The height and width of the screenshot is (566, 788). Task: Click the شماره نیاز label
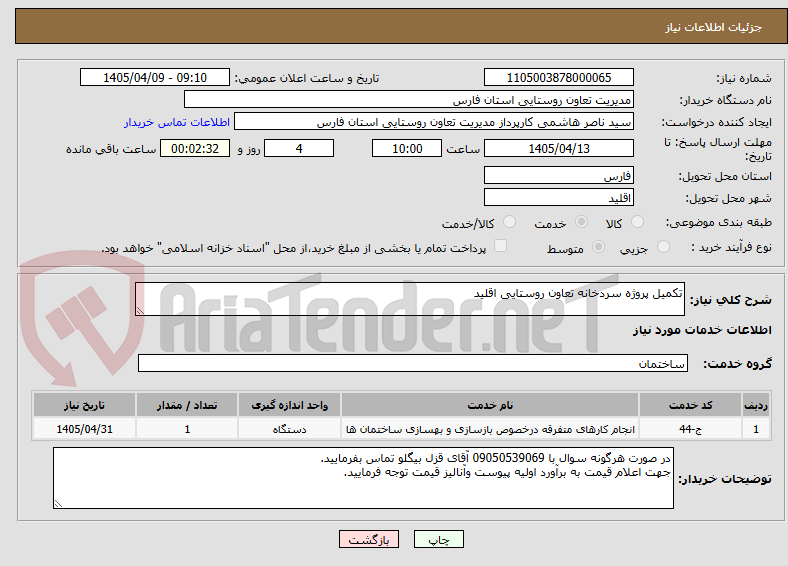(744, 78)
